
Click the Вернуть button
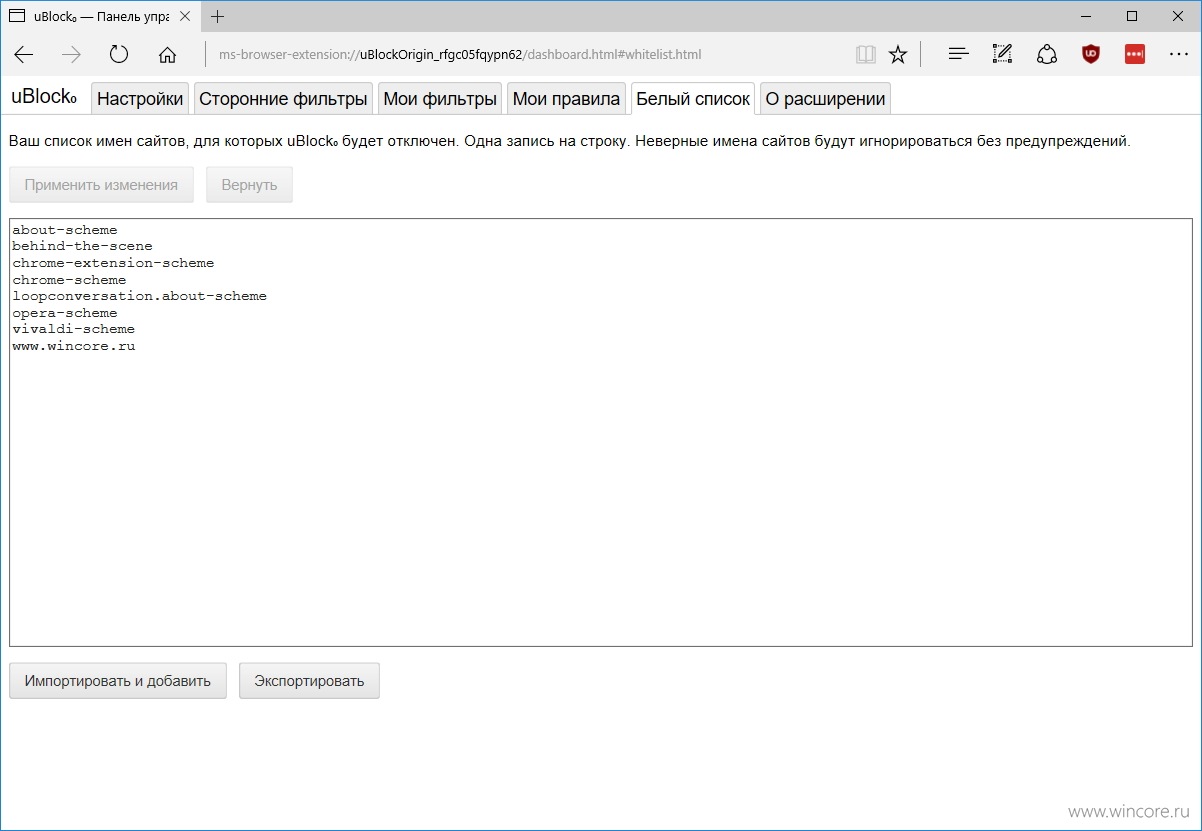(x=249, y=185)
